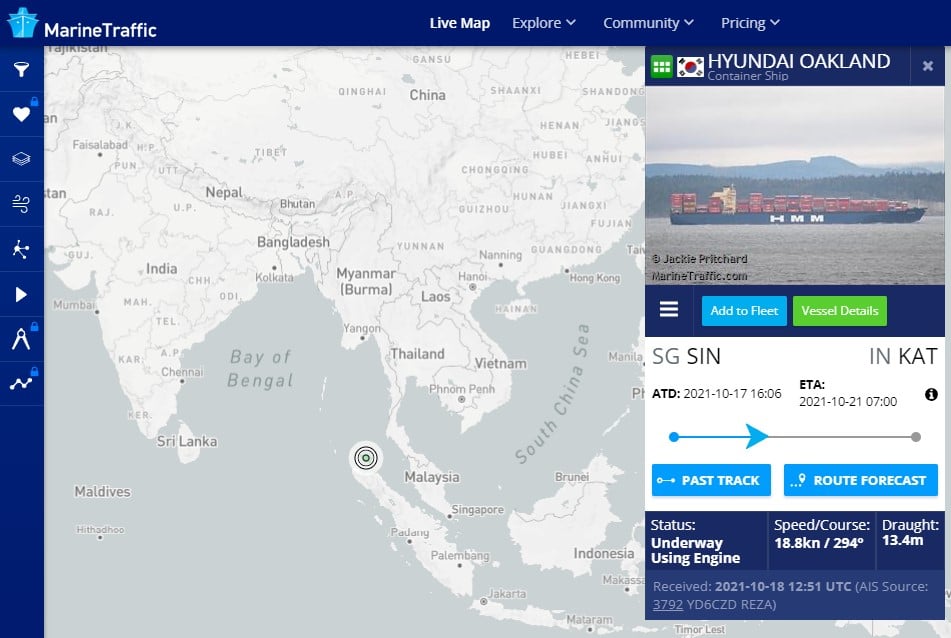Screen dimensions: 951x638
Task: Open the map layers icon
Action: (21, 159)
